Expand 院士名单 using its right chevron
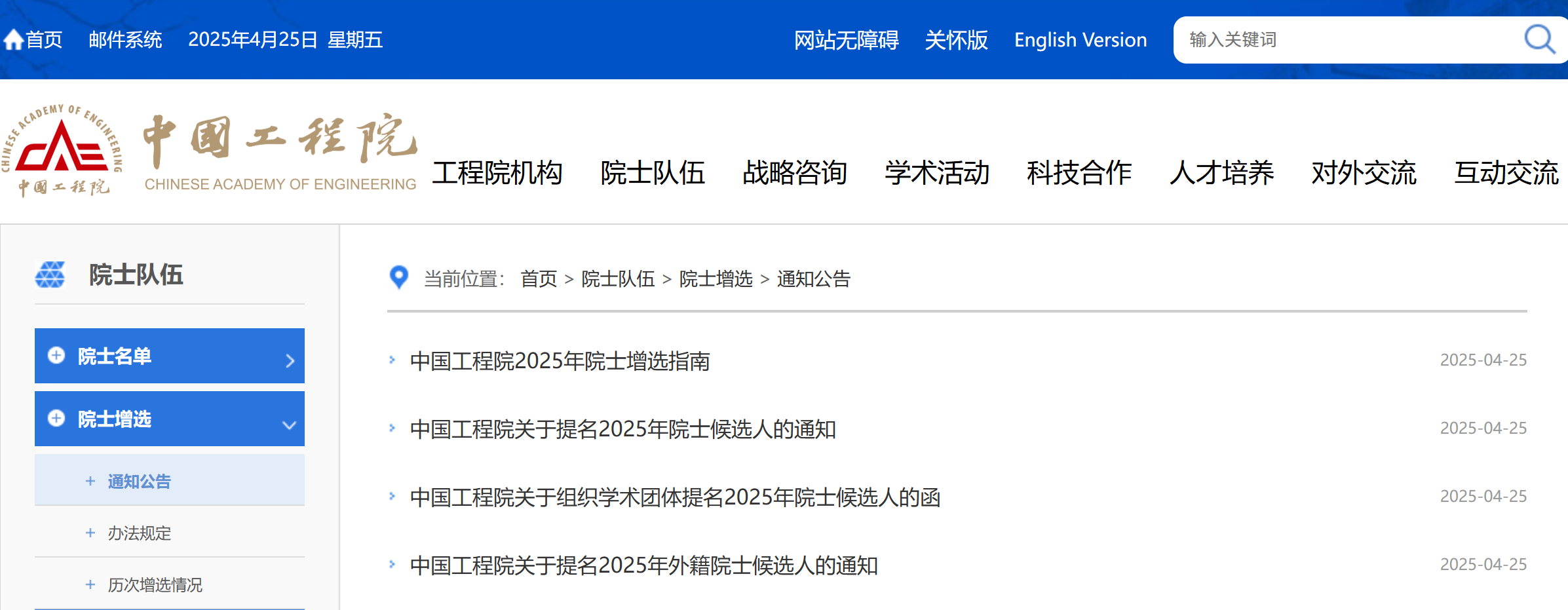1568x610 pixels. tap(290, 360)
